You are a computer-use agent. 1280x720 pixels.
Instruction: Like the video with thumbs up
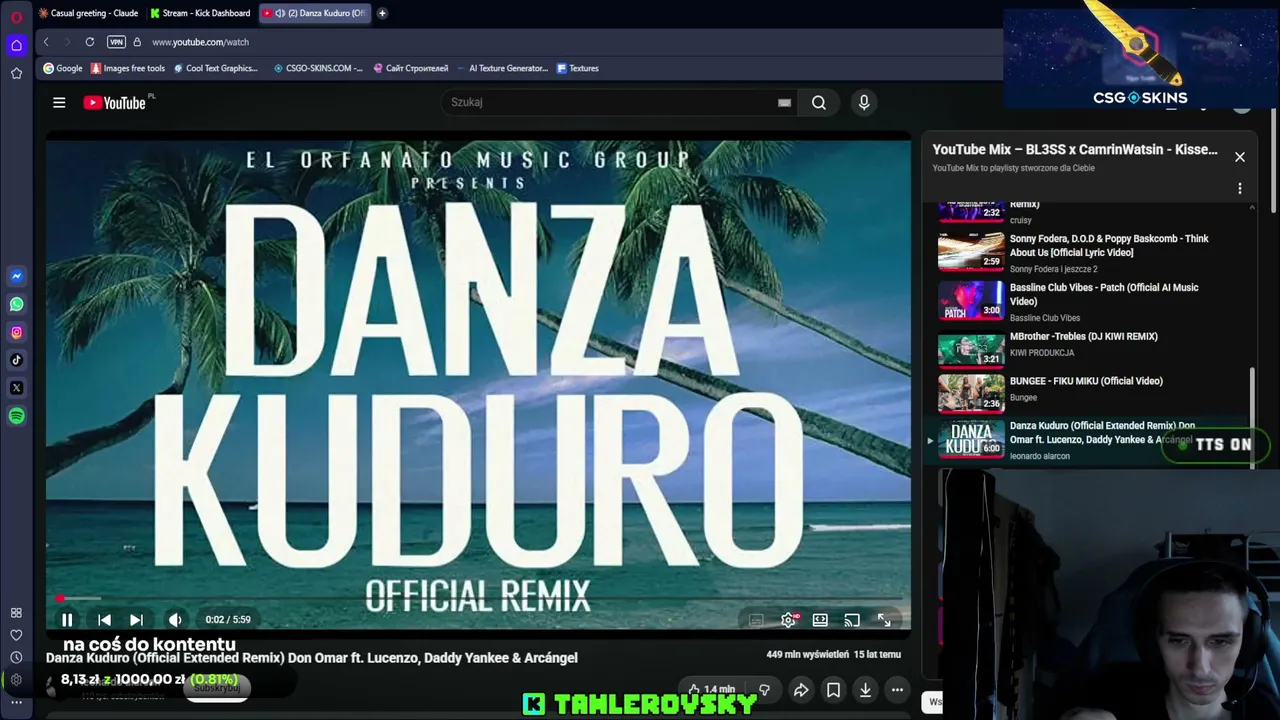(711, 690)
